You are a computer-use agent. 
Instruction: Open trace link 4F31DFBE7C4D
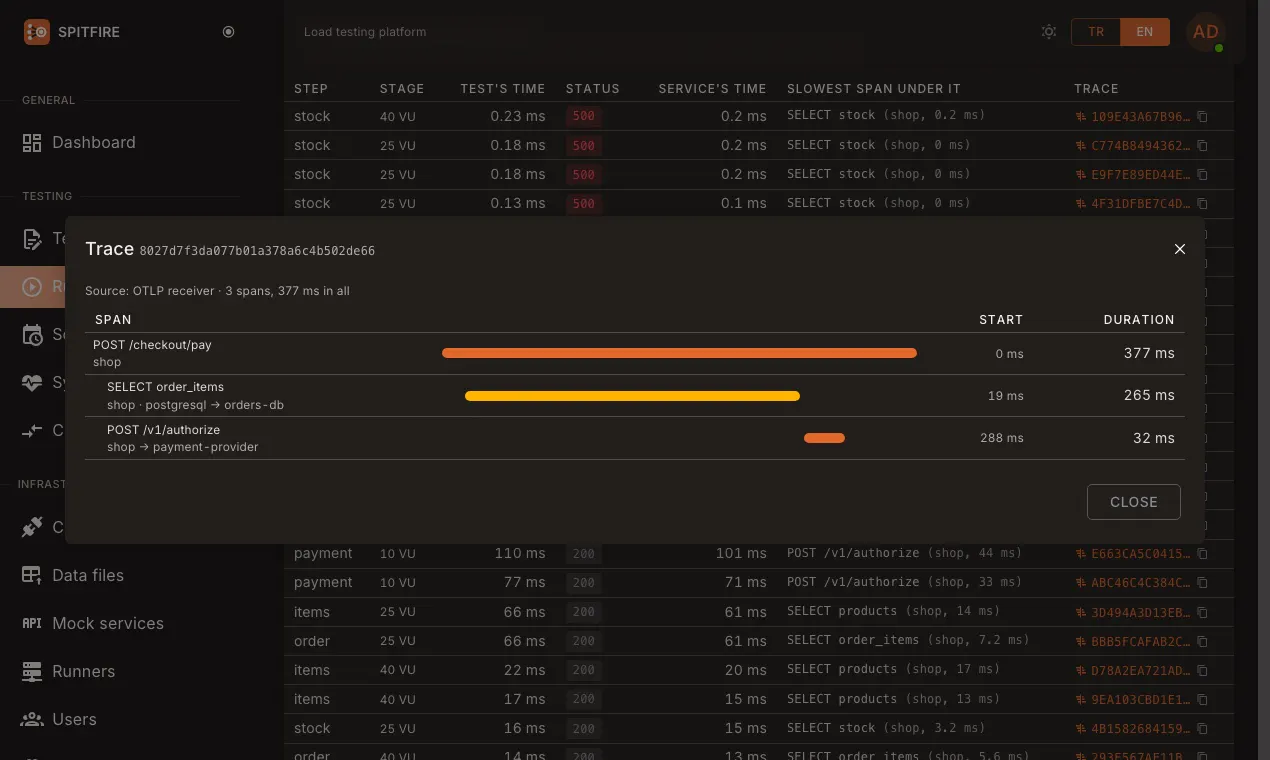point(1134,204)
